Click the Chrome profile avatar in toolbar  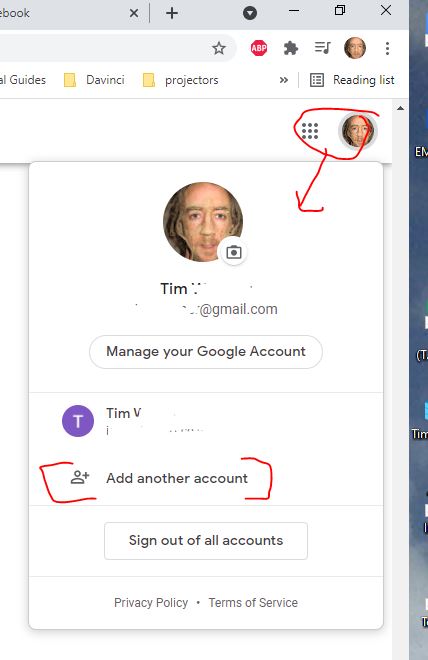click(355, 48)
